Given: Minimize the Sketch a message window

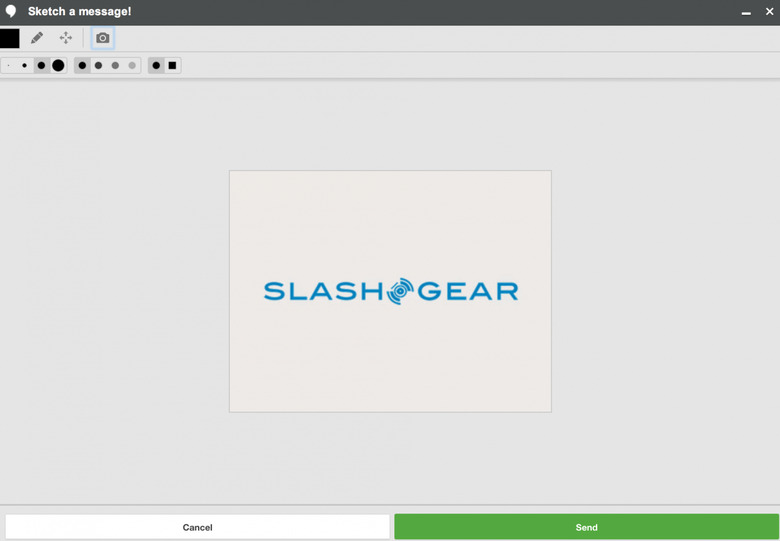Looking at the screenshot, I should coord(746,12).
